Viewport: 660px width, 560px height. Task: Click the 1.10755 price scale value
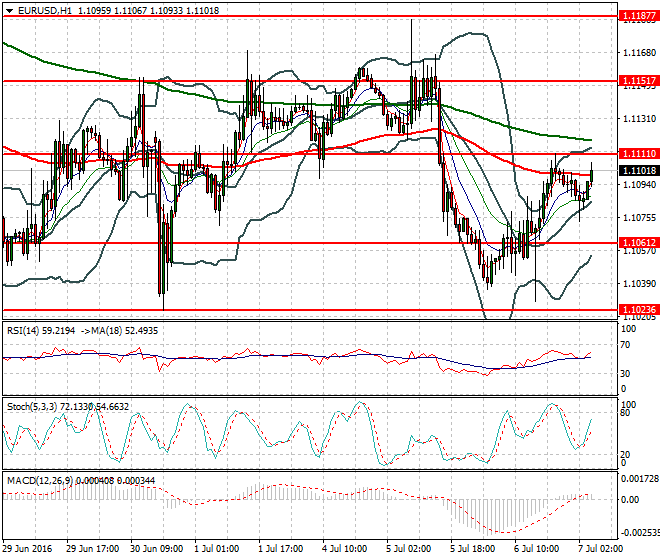tap(639, 218)
